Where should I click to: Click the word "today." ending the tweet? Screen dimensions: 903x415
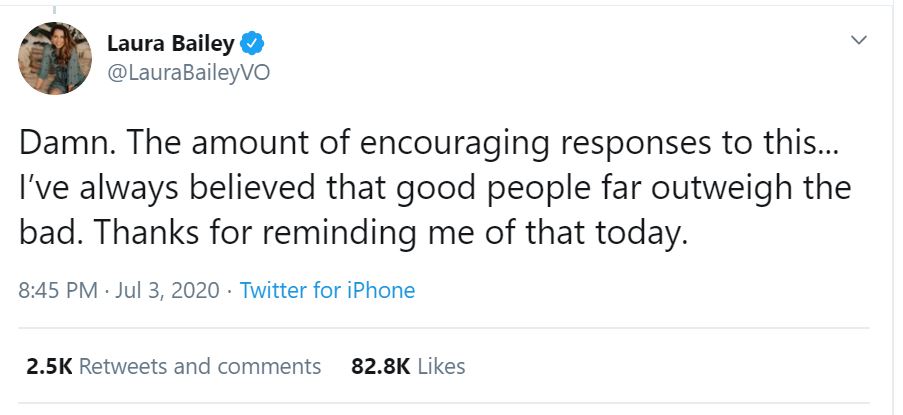(650, 234)
